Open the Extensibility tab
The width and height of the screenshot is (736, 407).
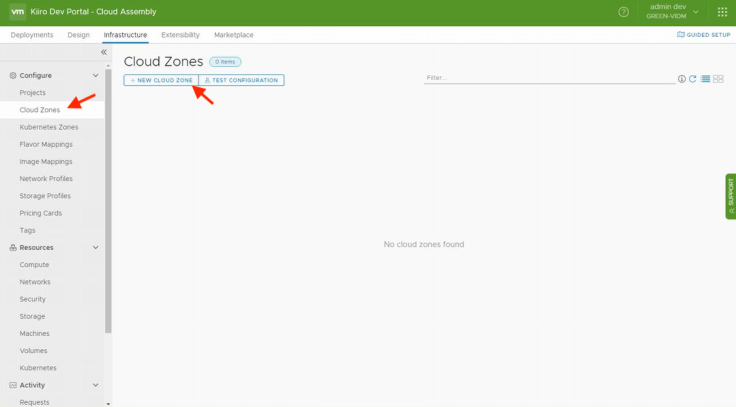(x=180, y=35)
